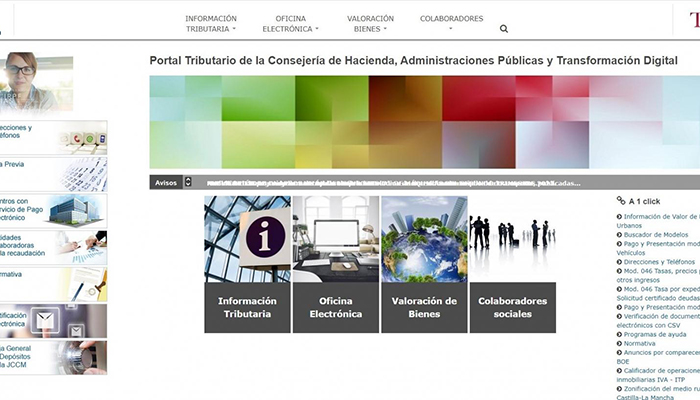Open the Notificación electrónica envelope banner

point(53,321)
